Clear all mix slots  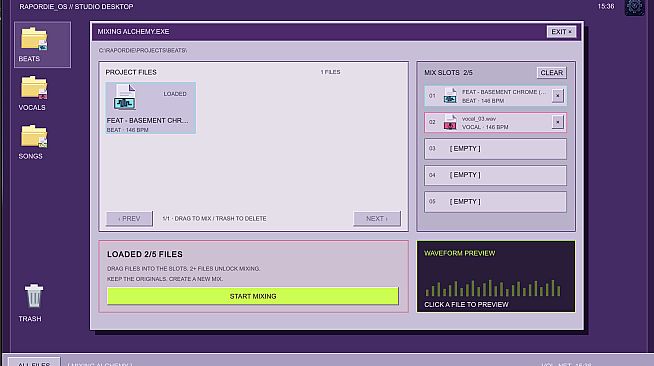551,73
